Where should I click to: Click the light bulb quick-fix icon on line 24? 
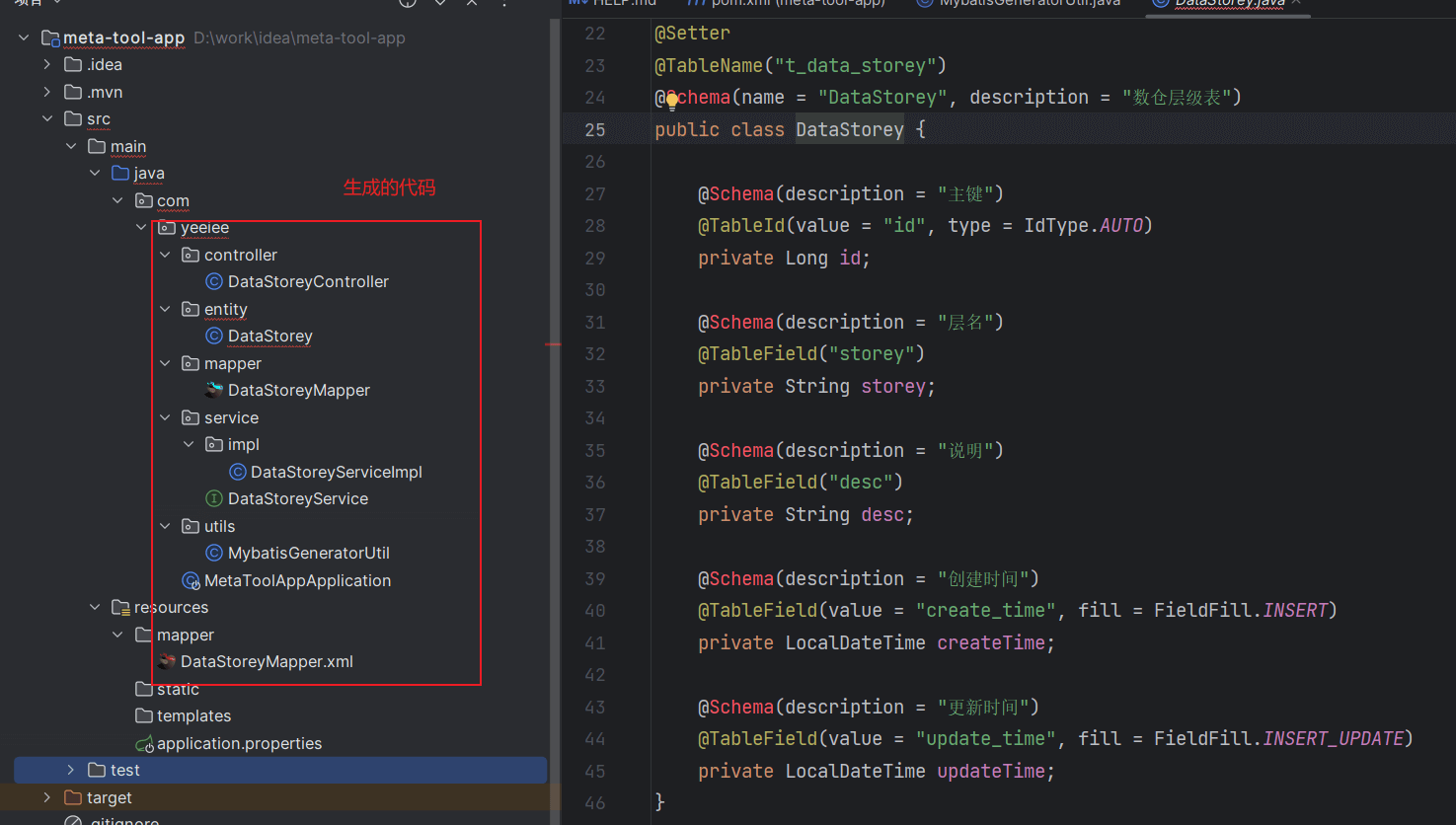pos(672,100)
